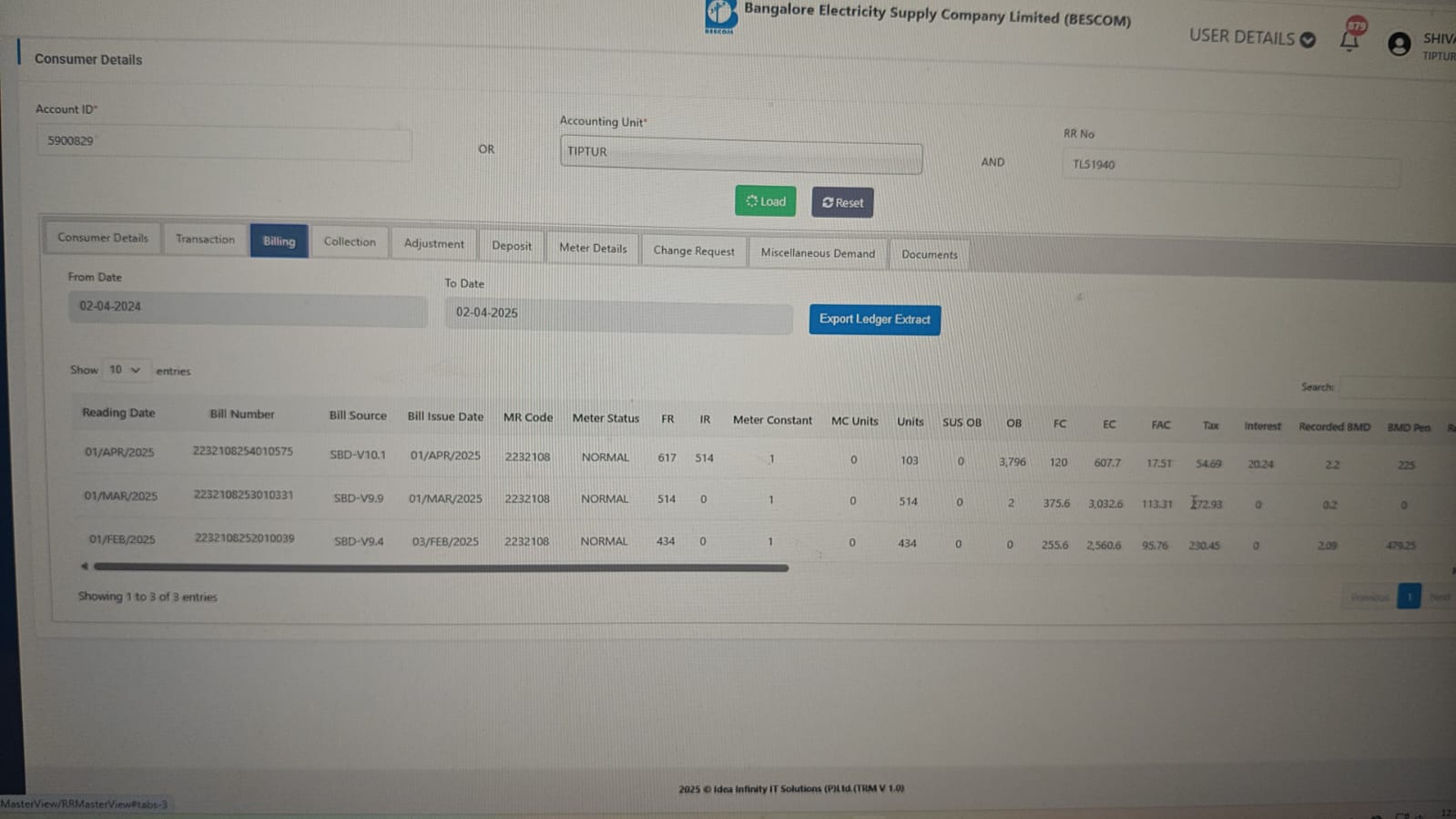
Task: Sort by Bill Issue Date column header
Action: click(x=445, y=416)
